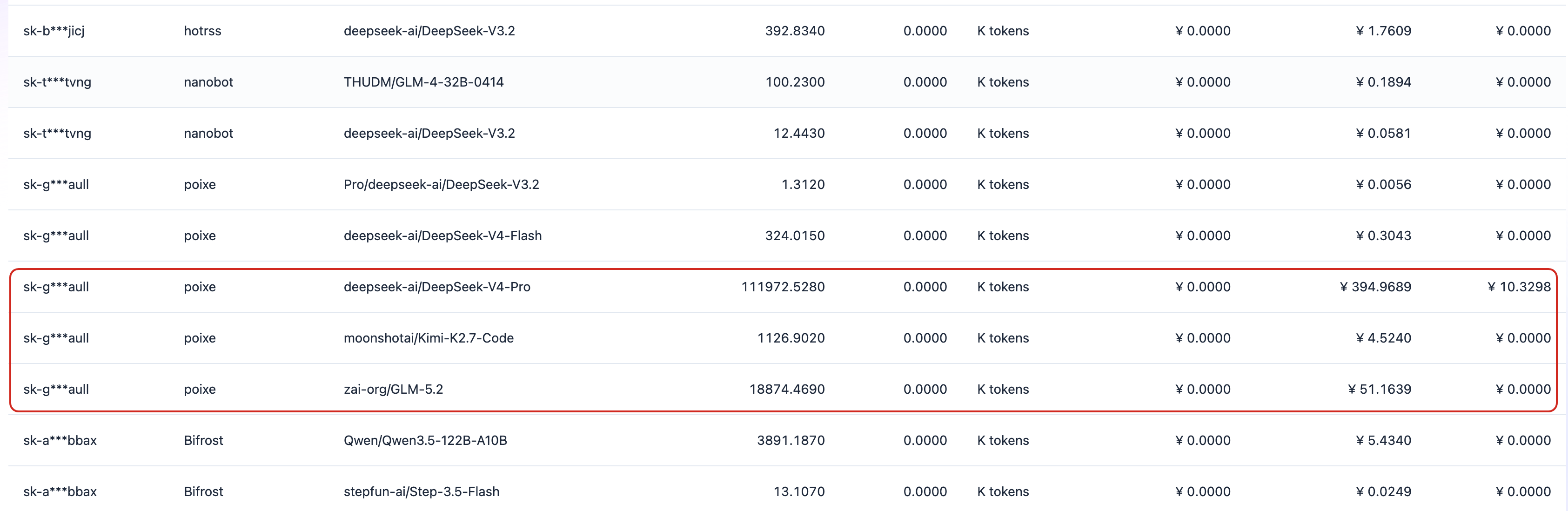
Task: Select the ¥ 394.9689 cost cell
Action: pyautogui.click(x=1375, y=287)
